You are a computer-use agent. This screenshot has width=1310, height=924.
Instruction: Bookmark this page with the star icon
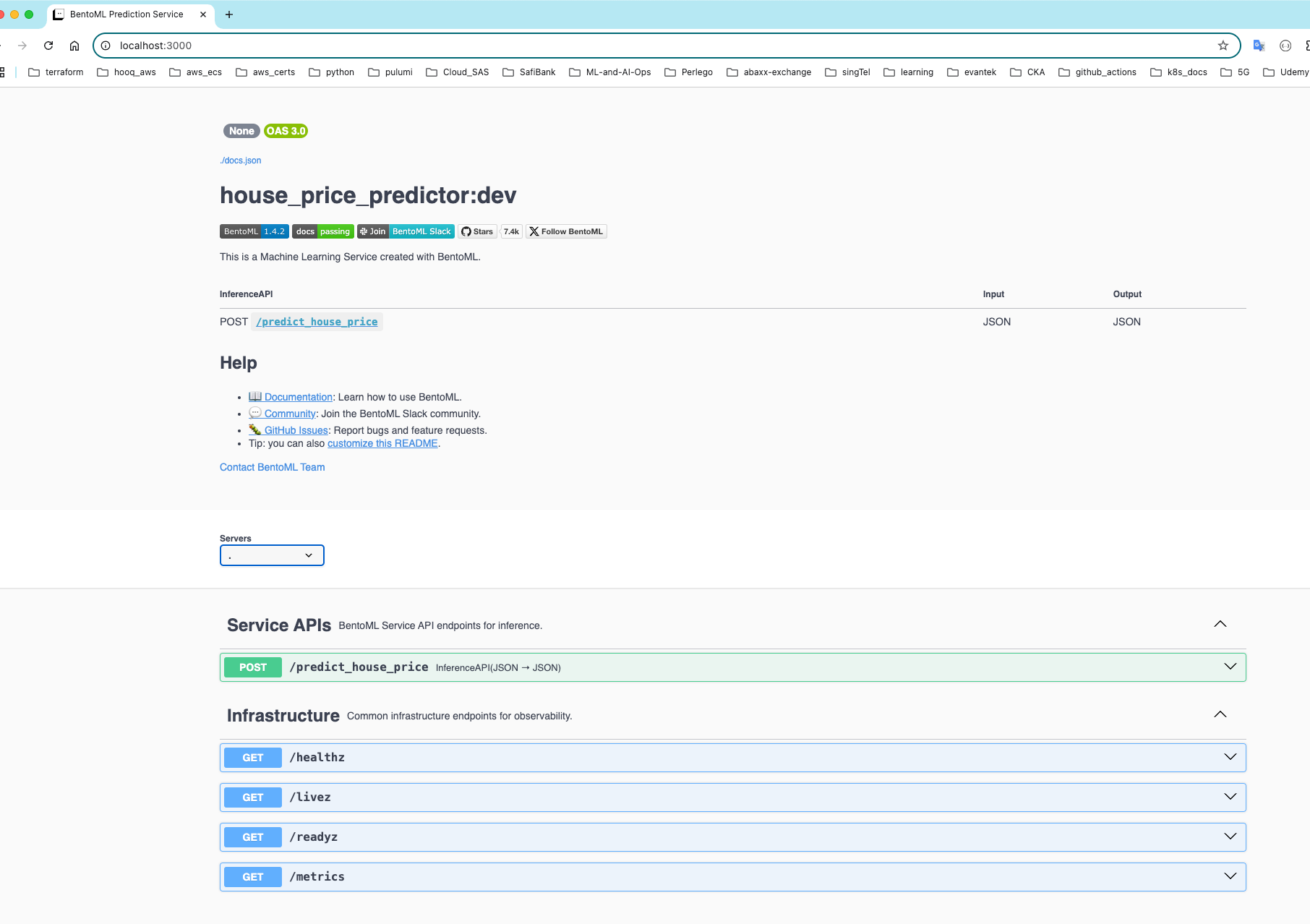pos(1223,46)
